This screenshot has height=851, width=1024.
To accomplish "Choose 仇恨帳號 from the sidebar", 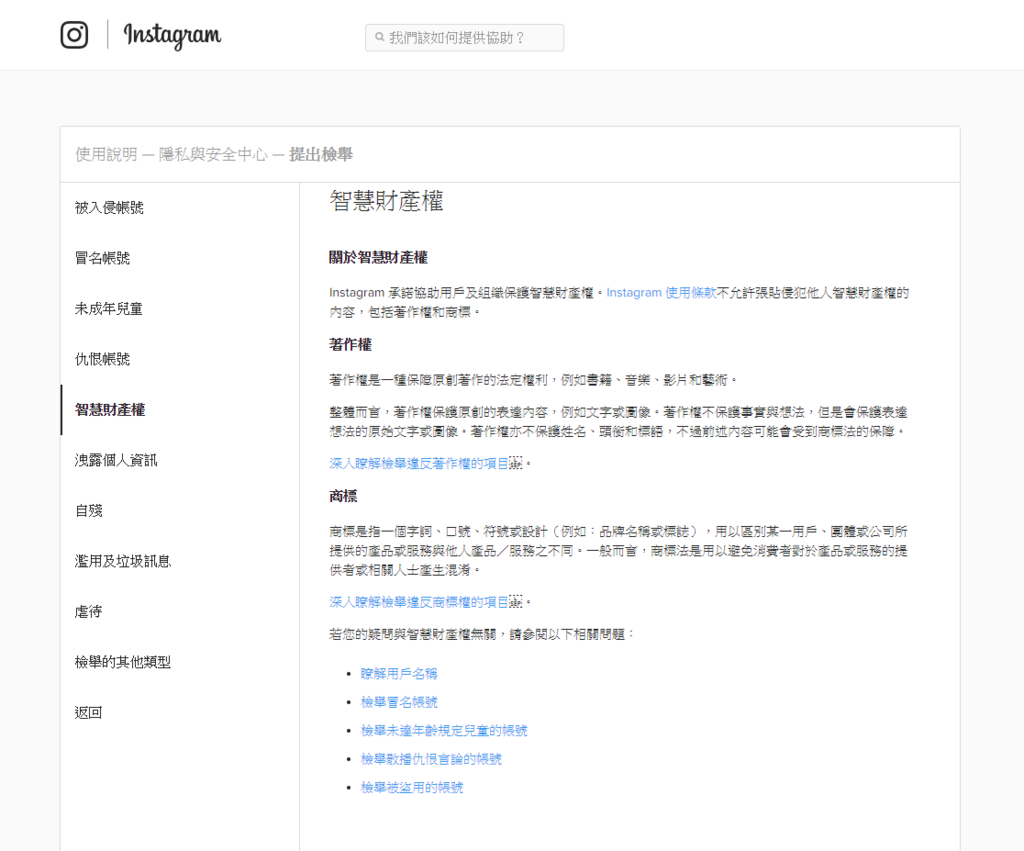I will (x=103, y=359).
